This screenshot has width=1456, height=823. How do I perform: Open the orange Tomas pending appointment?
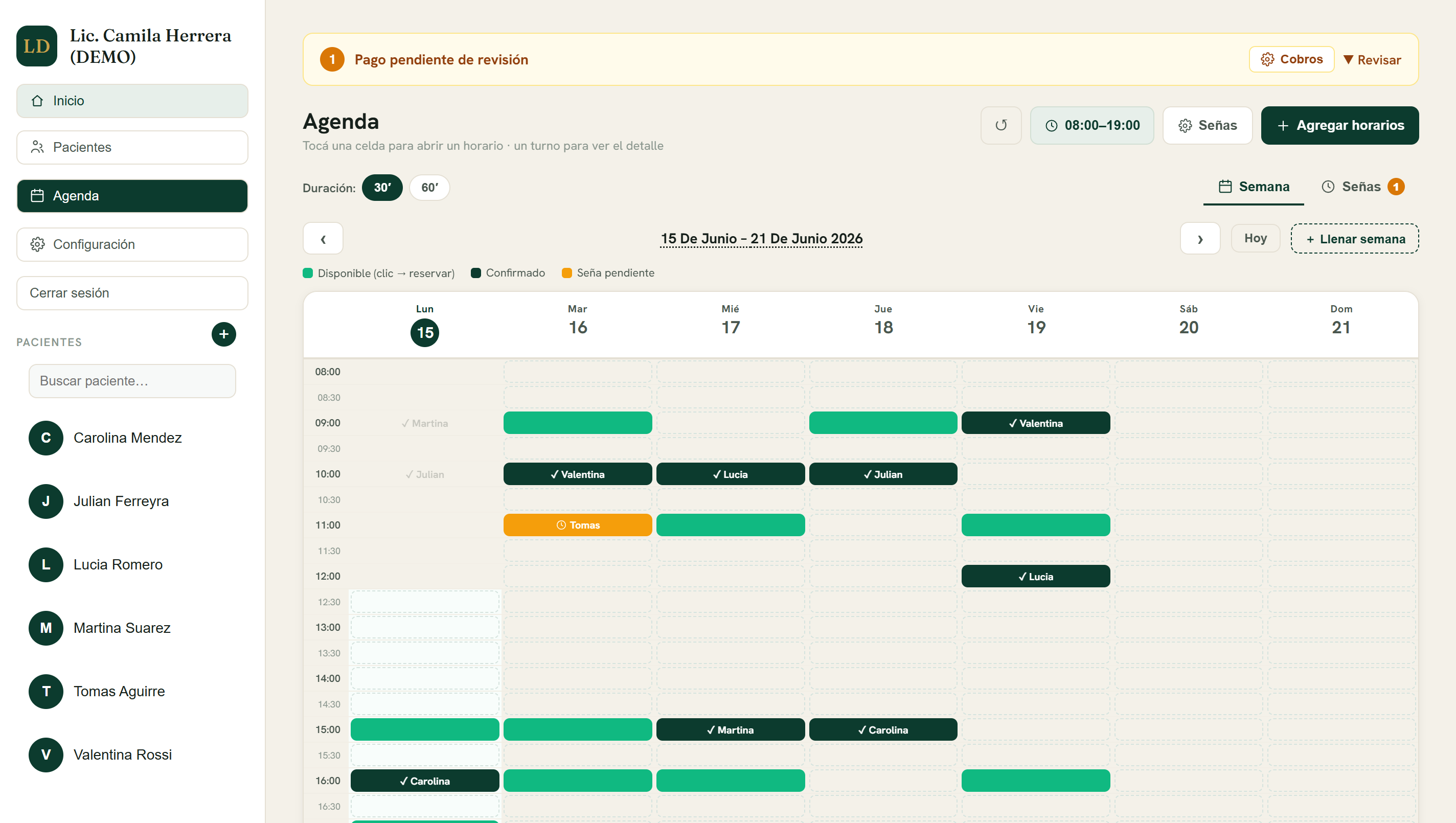tap(577, 525)
